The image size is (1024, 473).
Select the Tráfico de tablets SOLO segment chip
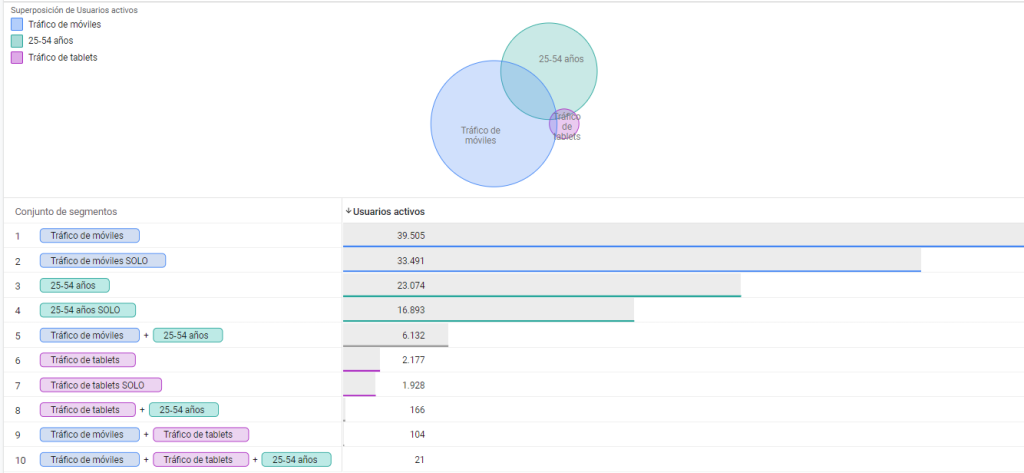[100, 385]
